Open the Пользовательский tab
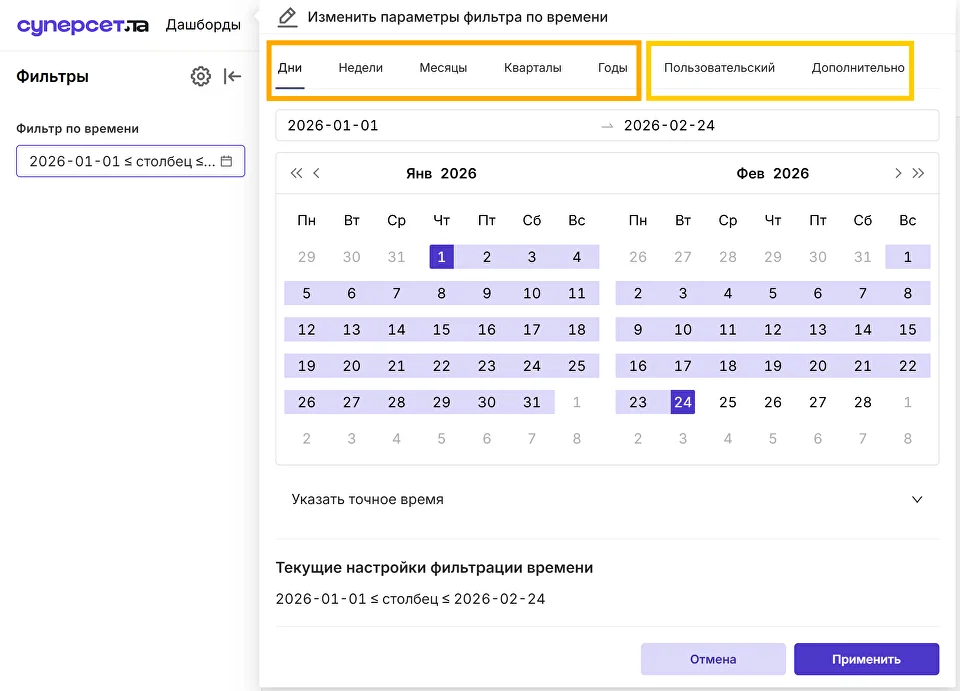960x691 pixels. click(719, 68)
